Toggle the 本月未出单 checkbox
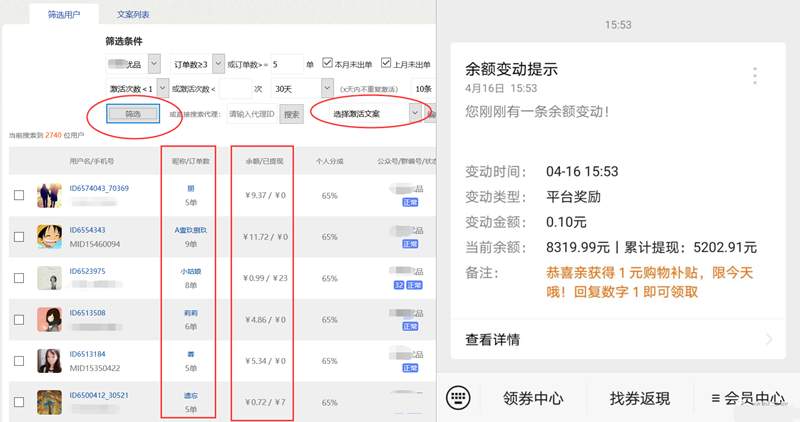 point(327,63)
